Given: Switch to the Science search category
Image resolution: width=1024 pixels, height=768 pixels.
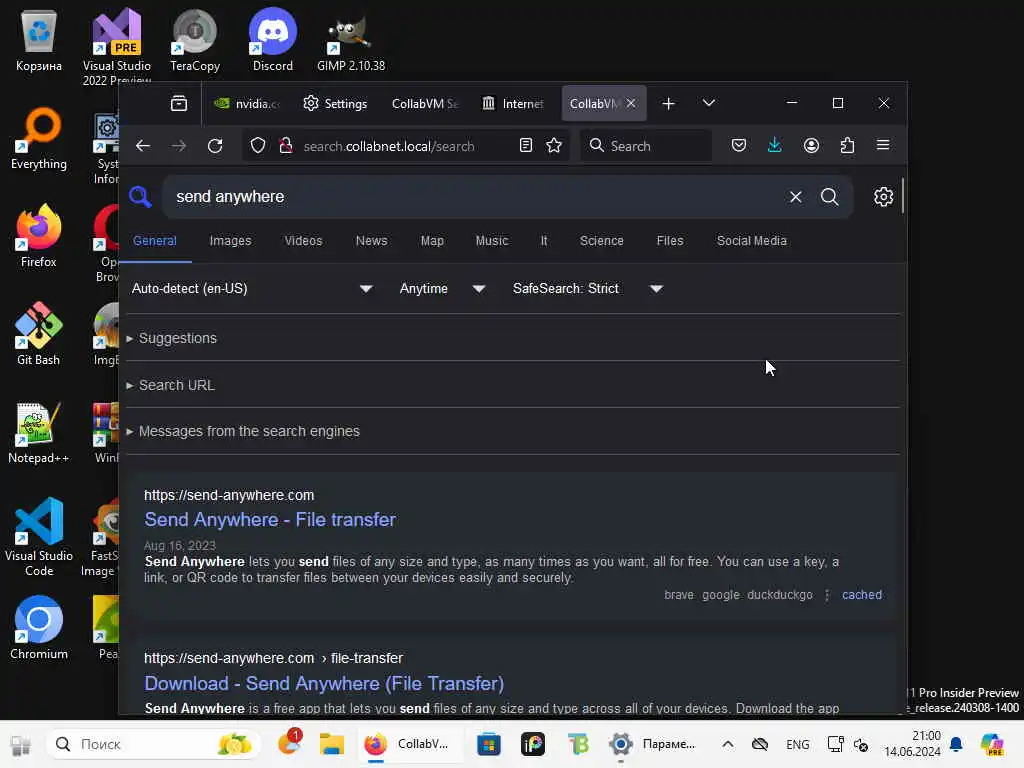Looking at the screenshot, I should [x=601, y=241].
